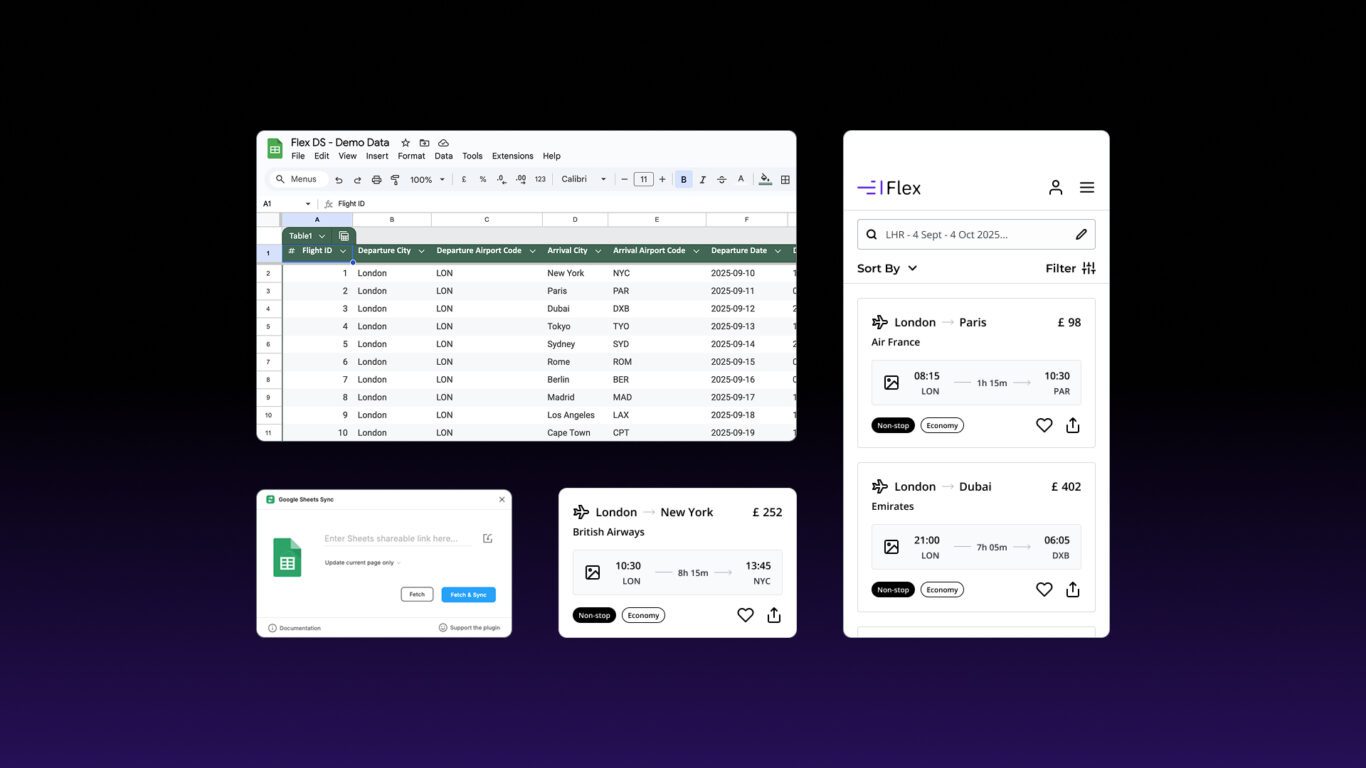This screenshot has height=768, width=1366.
Task: Click the Sheets shareable link input field
Action: (x=397, y=538)
